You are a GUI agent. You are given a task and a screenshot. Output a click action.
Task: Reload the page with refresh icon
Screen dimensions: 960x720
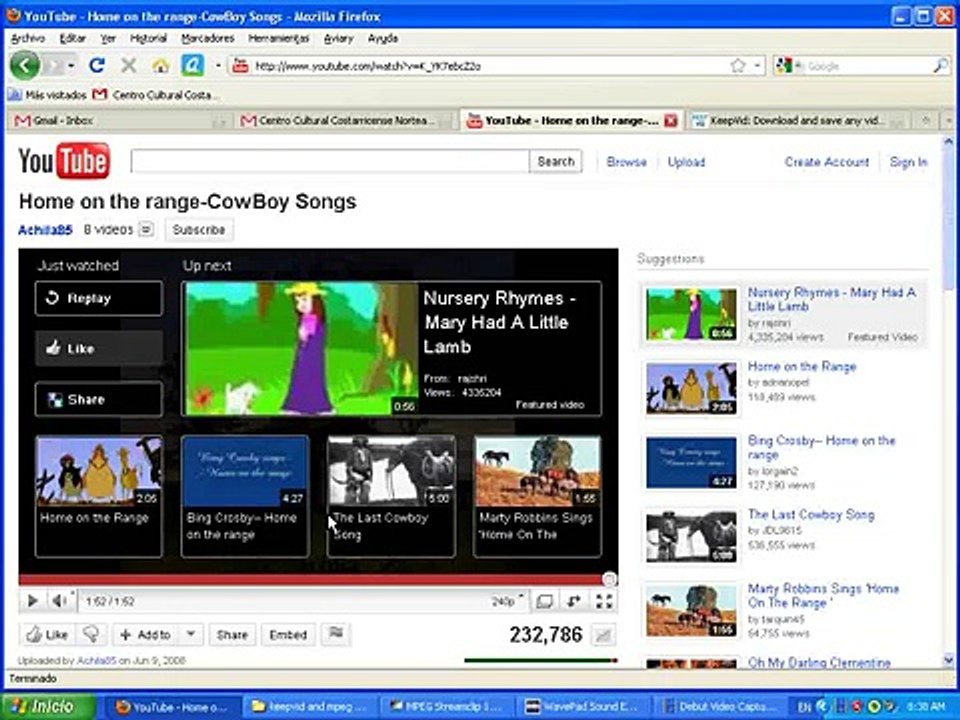[x=97, y=65]
